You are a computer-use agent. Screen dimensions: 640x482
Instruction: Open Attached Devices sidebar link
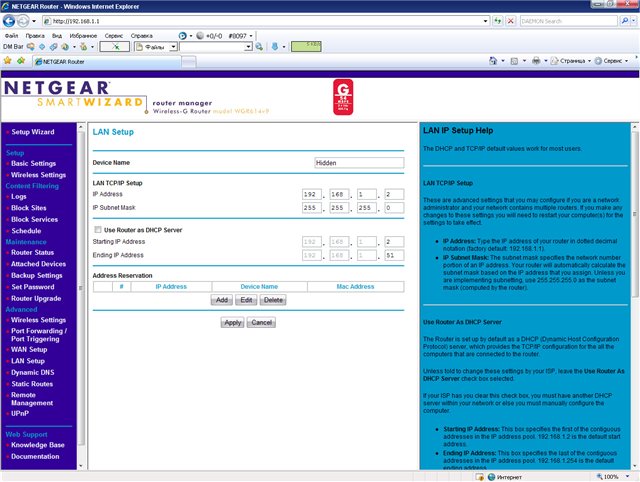[x=38, y=264]
